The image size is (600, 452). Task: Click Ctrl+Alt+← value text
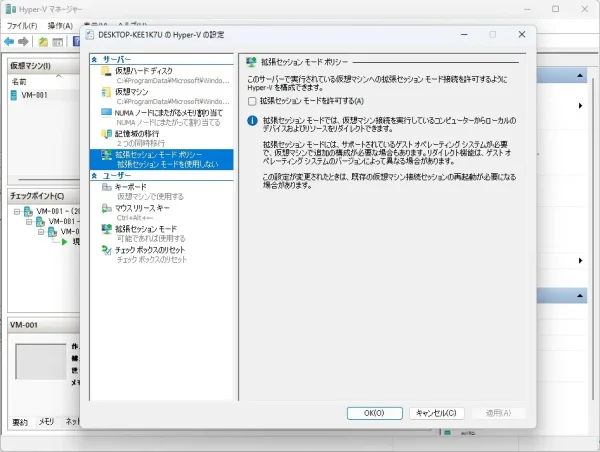[x=135, y=218]
